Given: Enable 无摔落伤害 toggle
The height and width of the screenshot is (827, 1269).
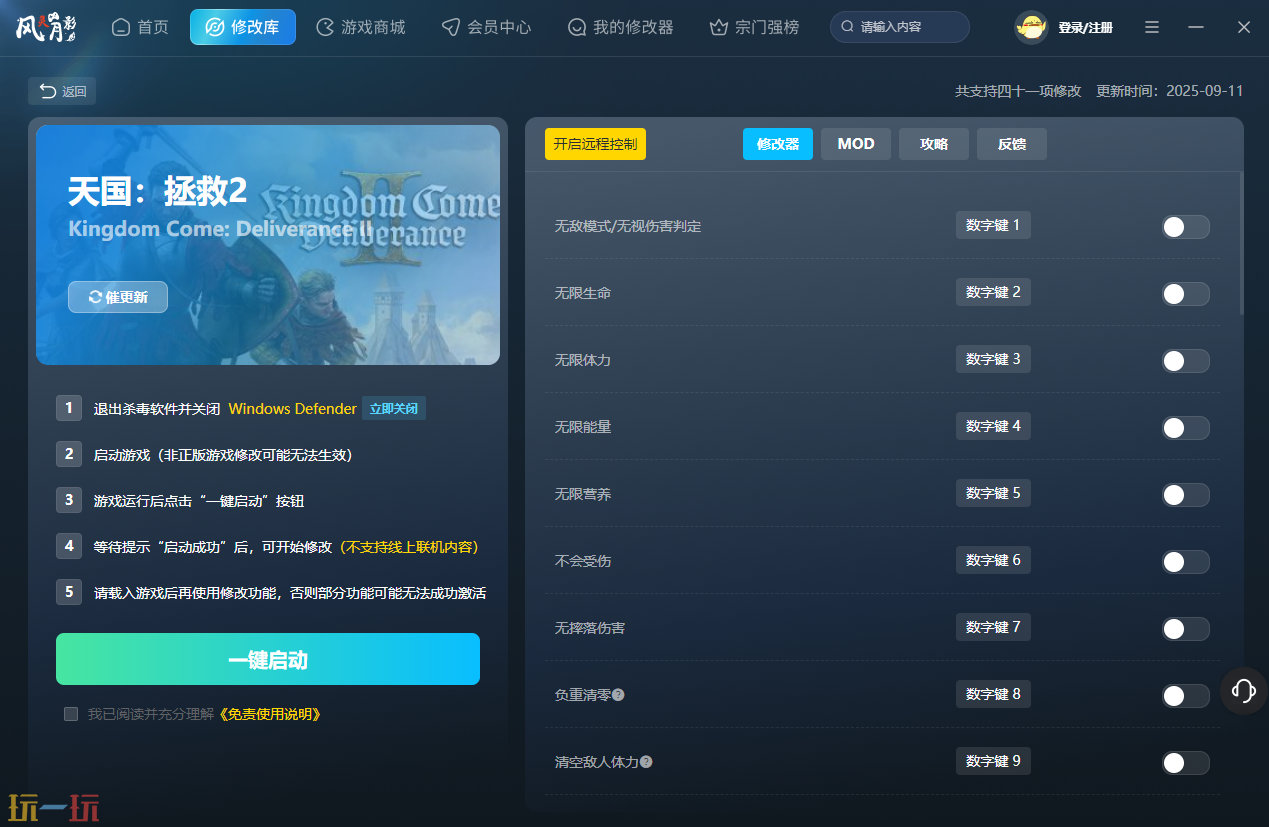Looking at the screenshot, I should pos(1185,629).
